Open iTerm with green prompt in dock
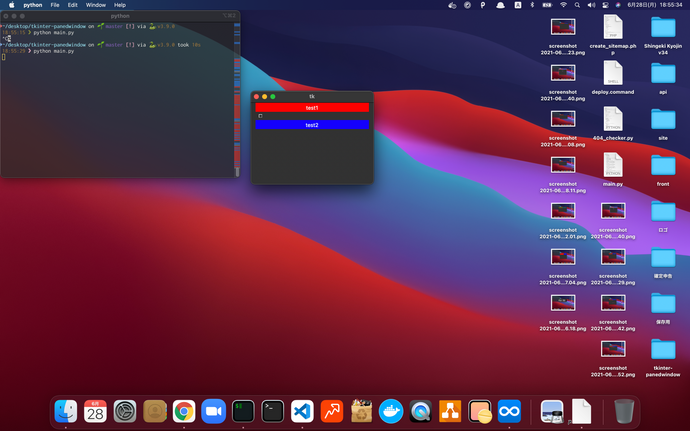Image resolution: width=690 pixels, height=431 pixels. [243, 411]
